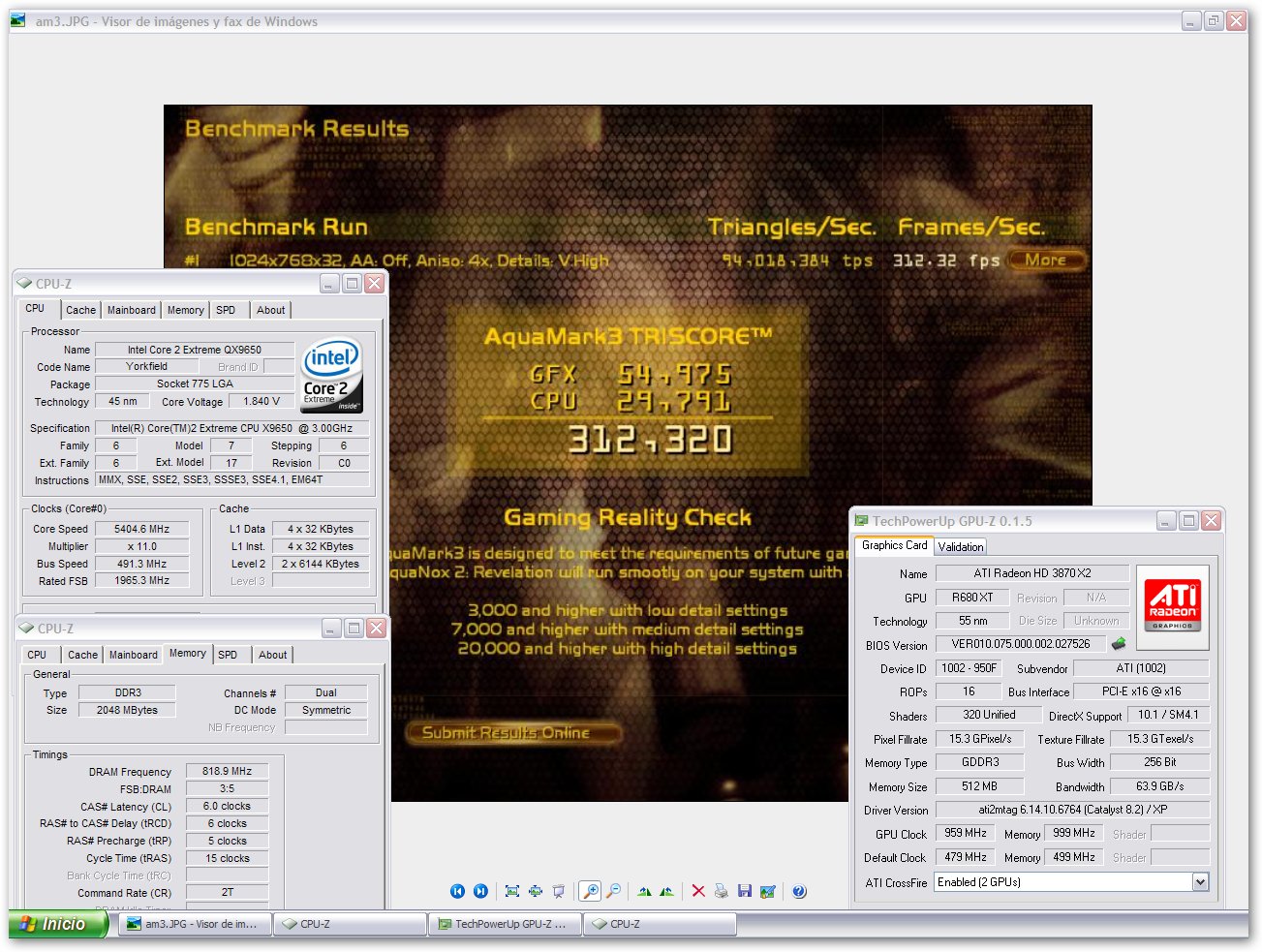Click the floppy disk Copy To icon
The width and height of the screenshot is (1262, 952).
pos(745,891)
